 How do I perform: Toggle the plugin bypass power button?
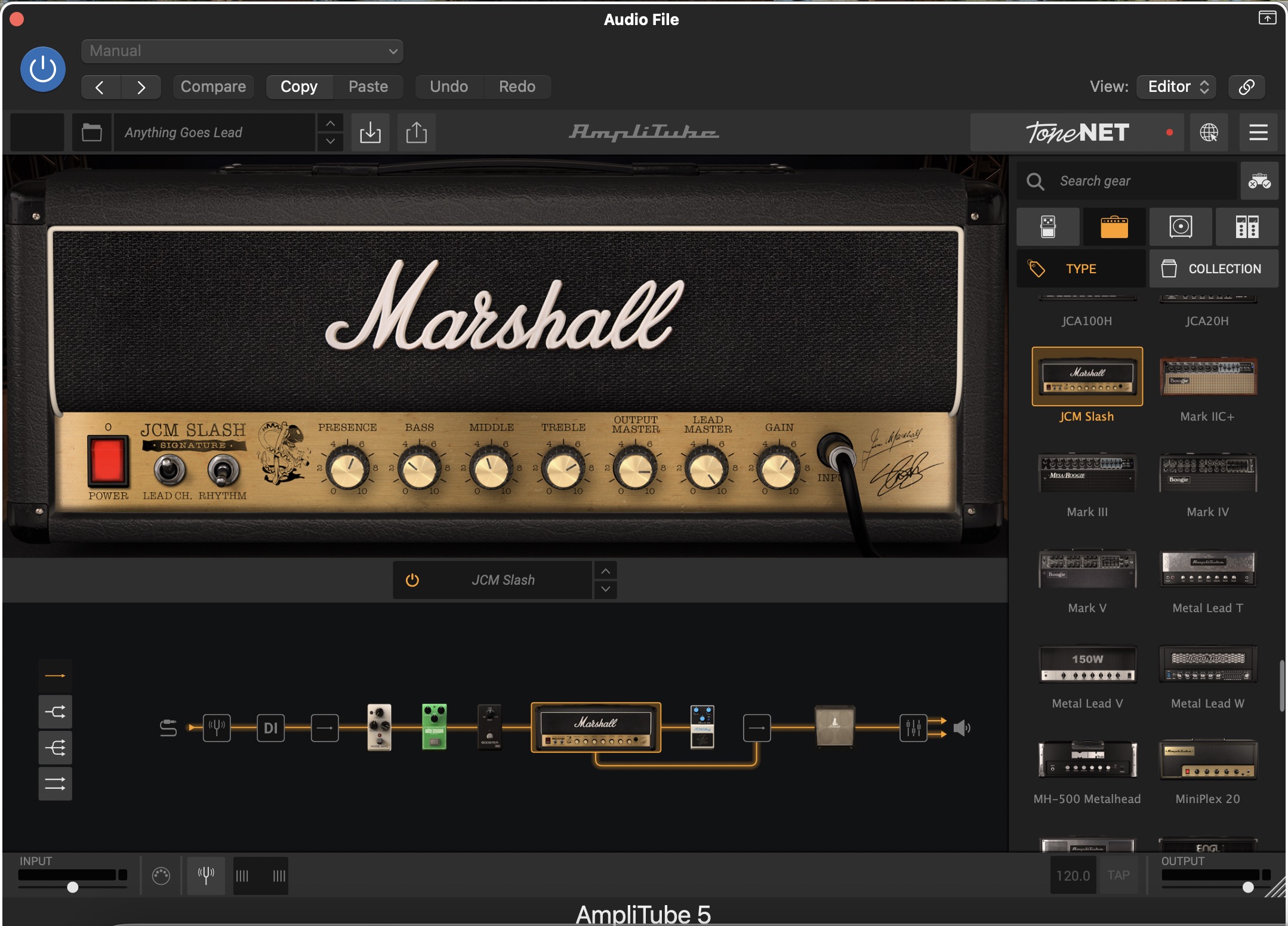(x=43, y=69)
